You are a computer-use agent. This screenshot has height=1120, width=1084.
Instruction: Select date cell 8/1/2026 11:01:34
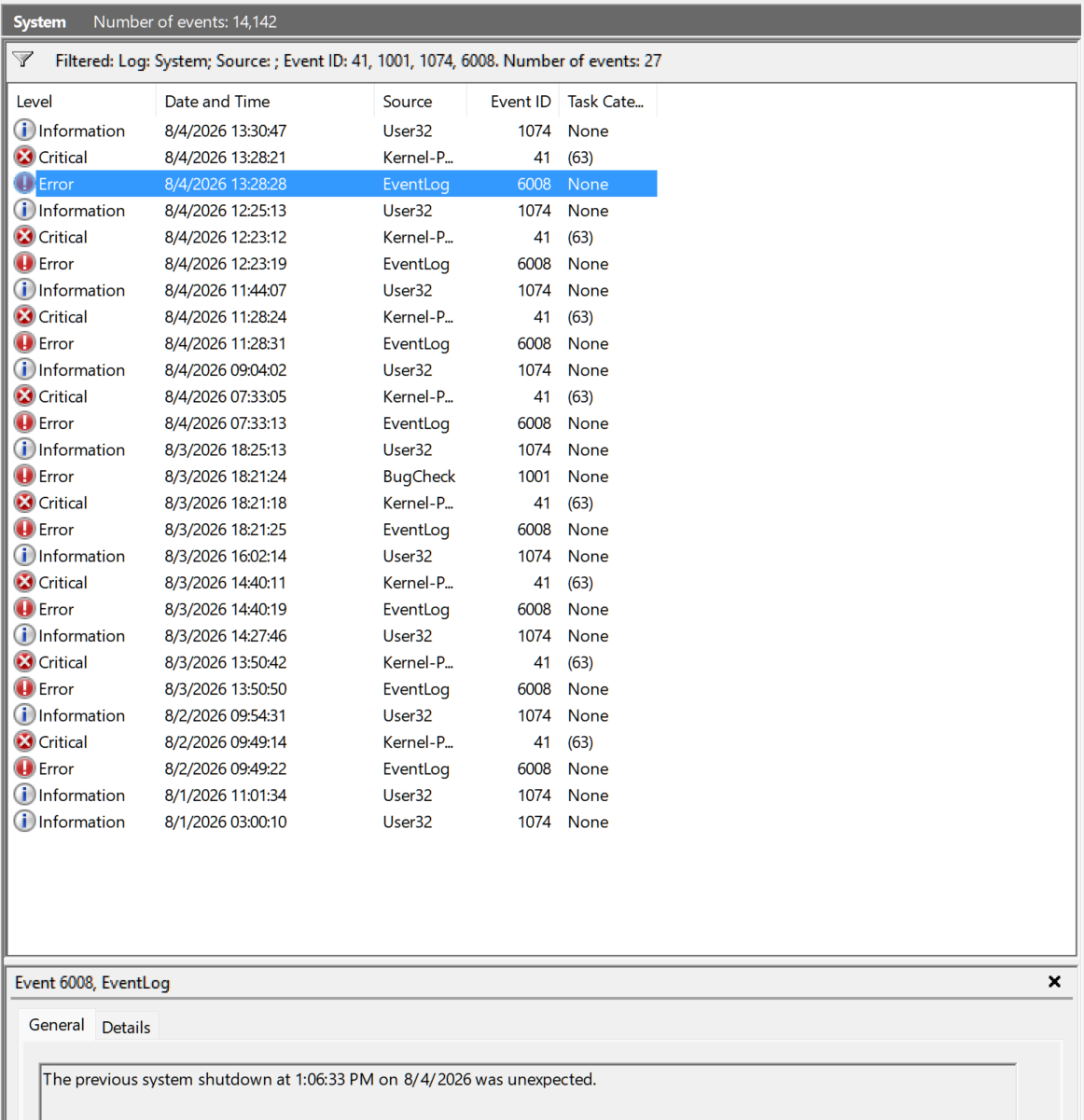click(226, 795)
